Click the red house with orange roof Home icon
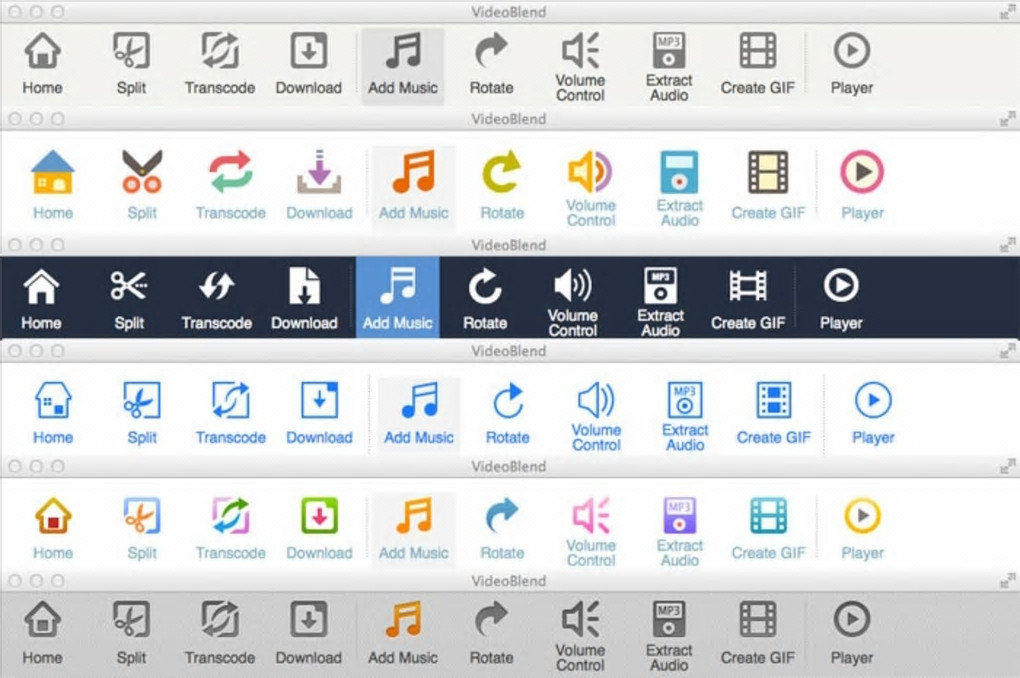The height and width of the screenshot is (678, 1020). [x=53, y=515]
